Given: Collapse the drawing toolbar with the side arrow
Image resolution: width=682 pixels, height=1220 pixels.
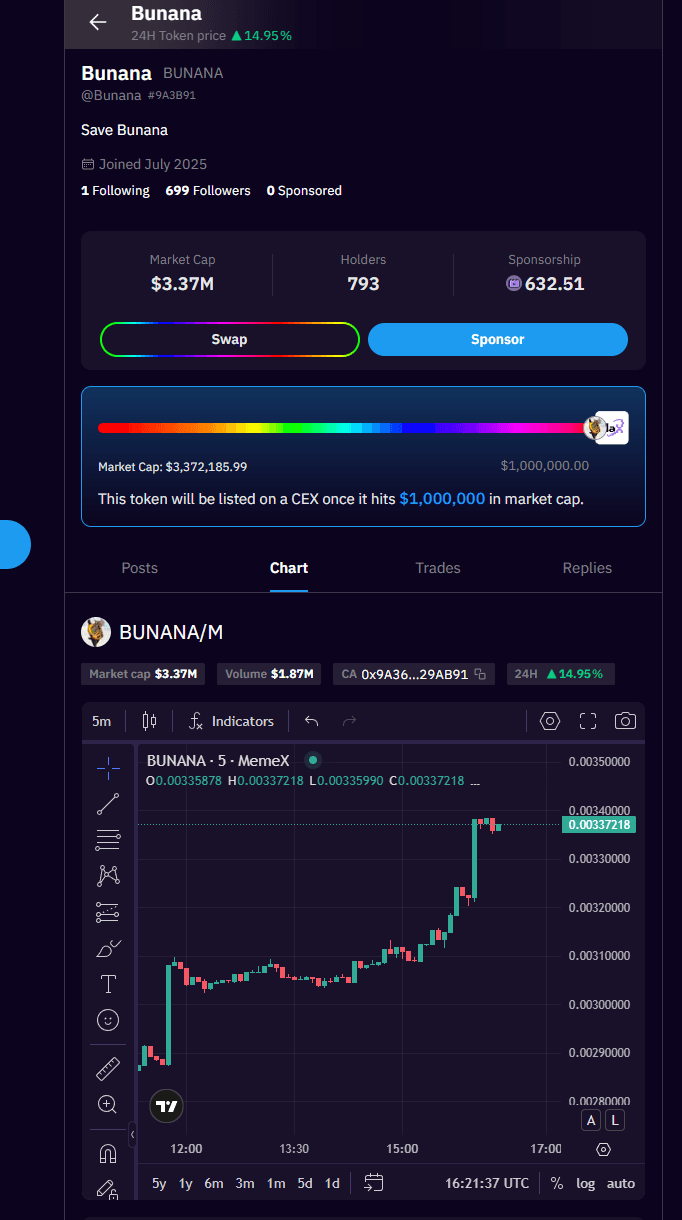Looking at the screenshot, I should pos(132,1136).
